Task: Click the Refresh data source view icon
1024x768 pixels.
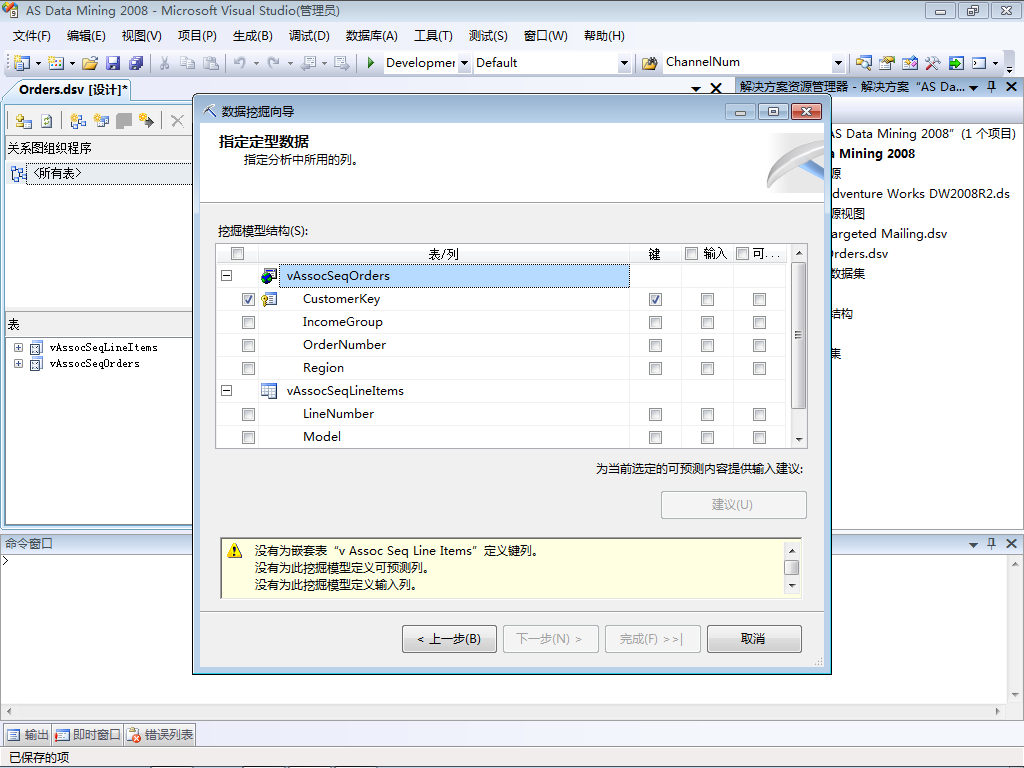Action: click(x=46, y=121)
